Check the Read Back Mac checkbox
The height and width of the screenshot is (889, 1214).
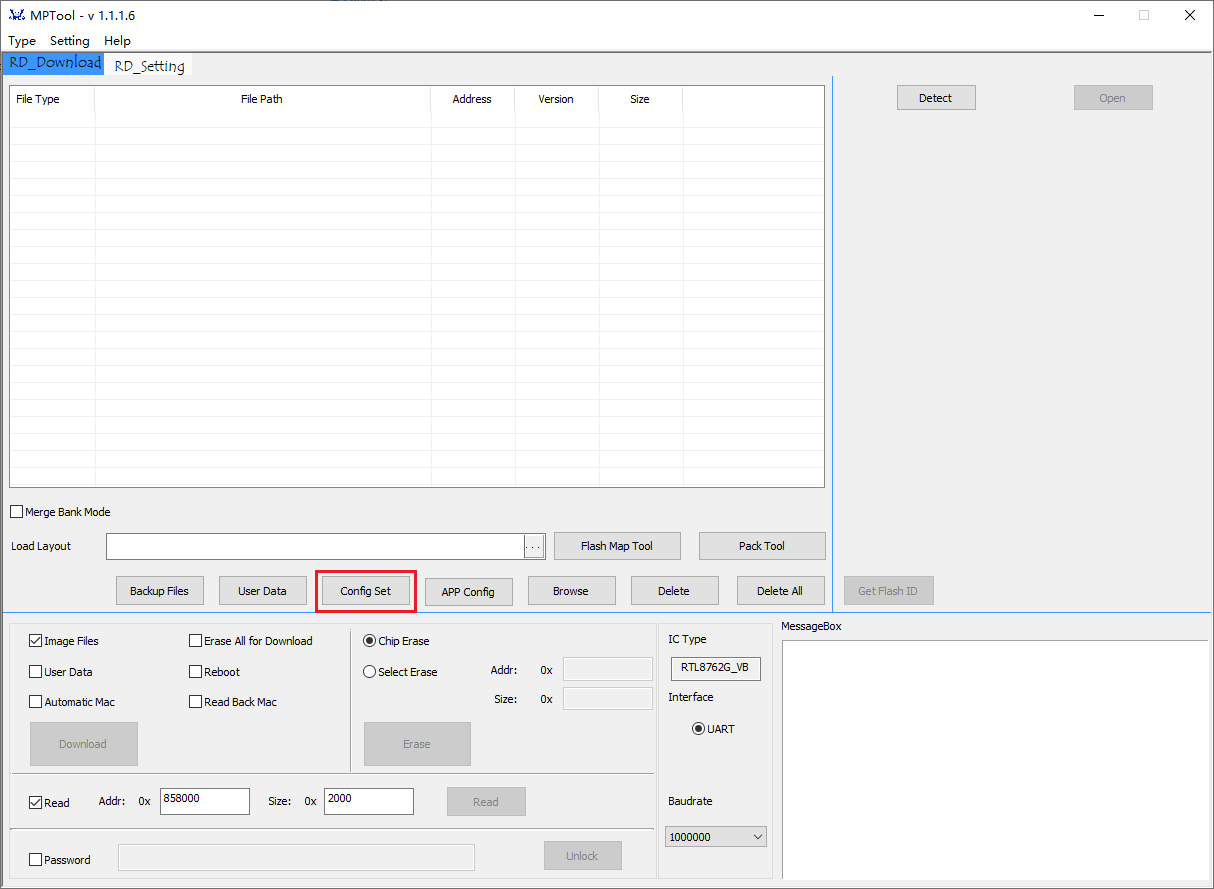tap(196, 702)
